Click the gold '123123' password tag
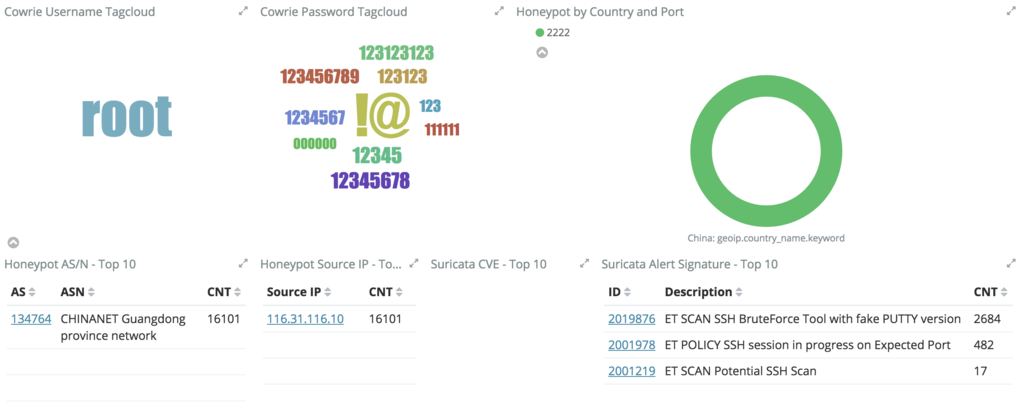Viewport: 1024px width, 403px height. 402,77
